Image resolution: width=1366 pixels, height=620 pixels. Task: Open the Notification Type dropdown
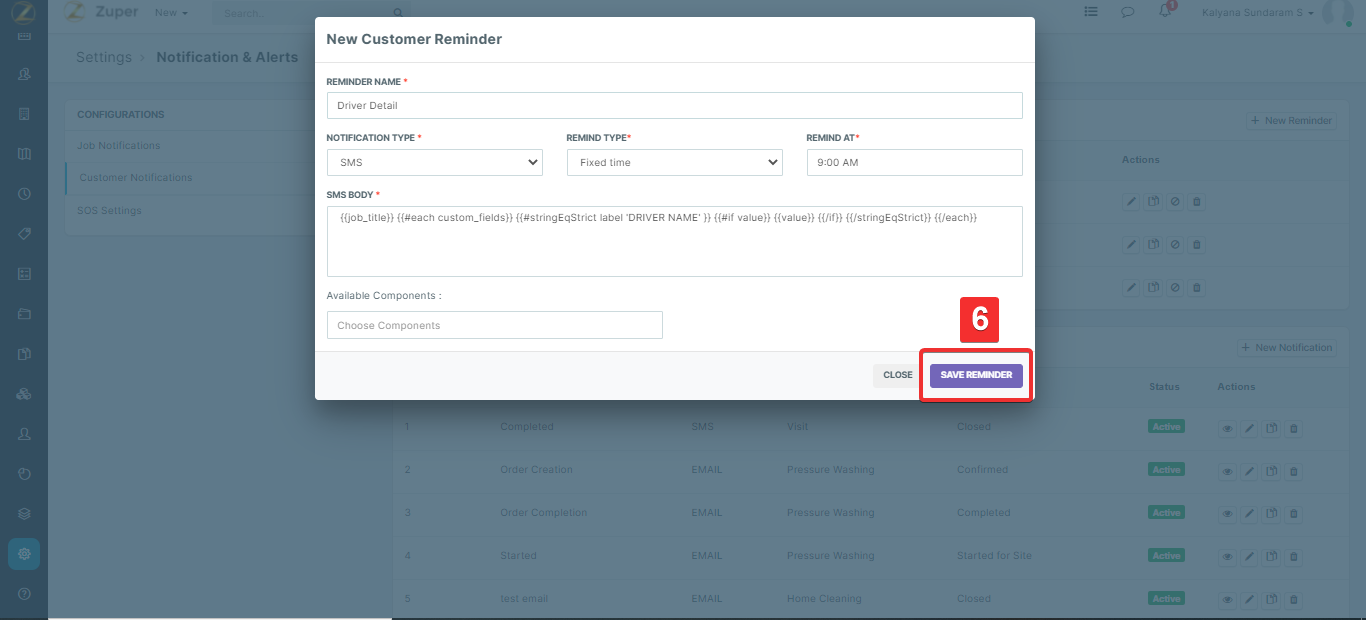434,162
